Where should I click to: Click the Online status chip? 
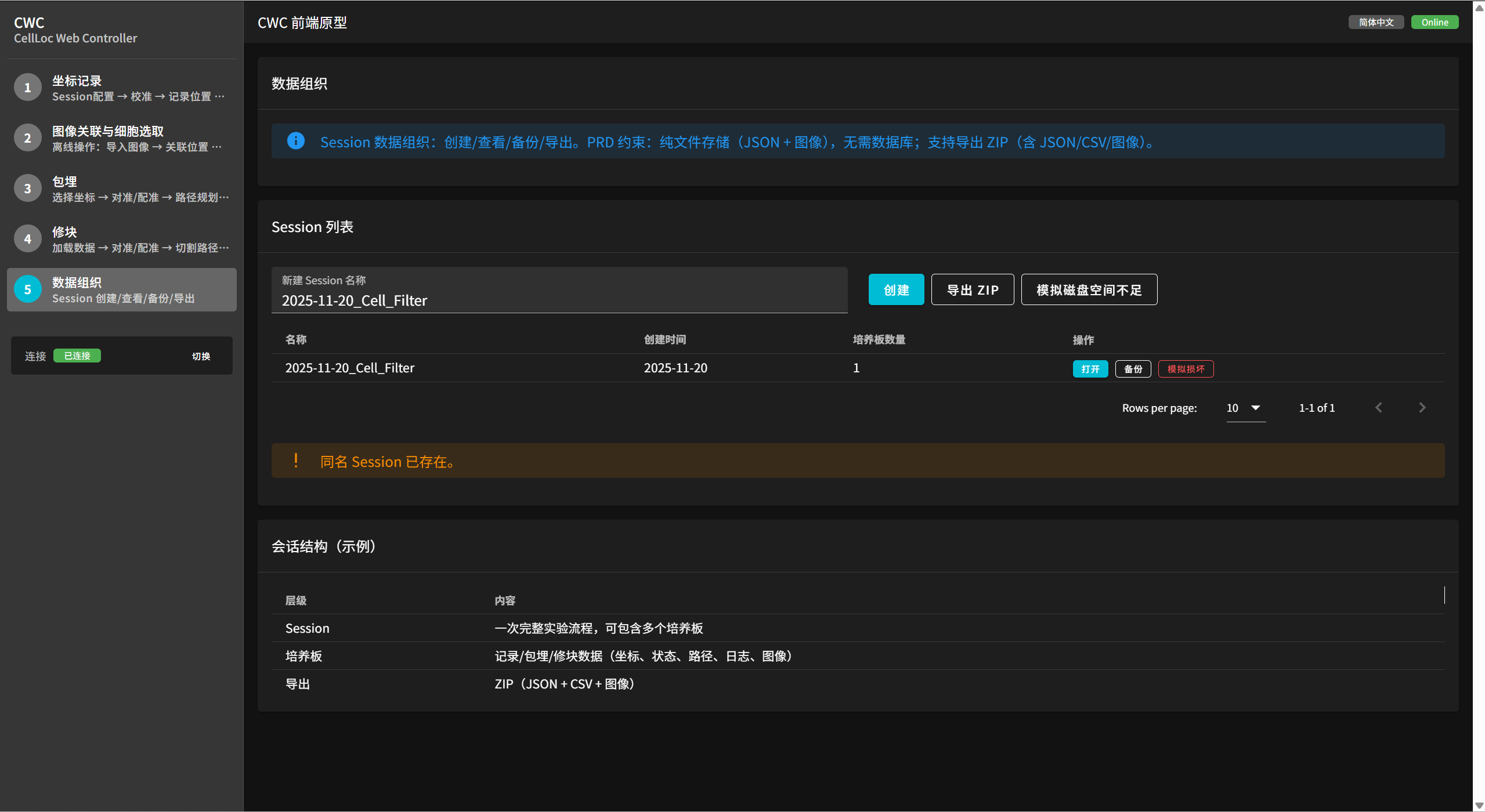click(1435, 22)
